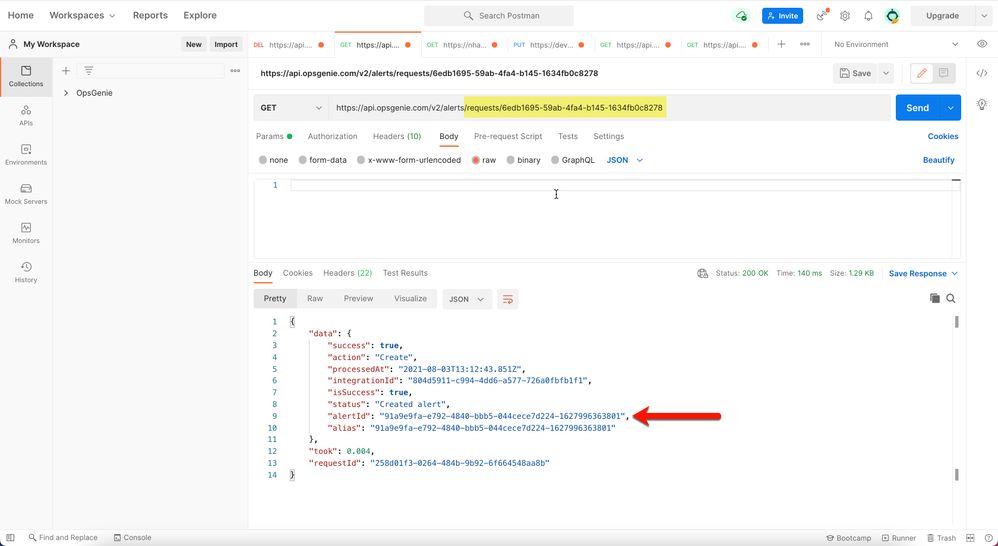Open the APIs sidebar panel

pos(26,116)
